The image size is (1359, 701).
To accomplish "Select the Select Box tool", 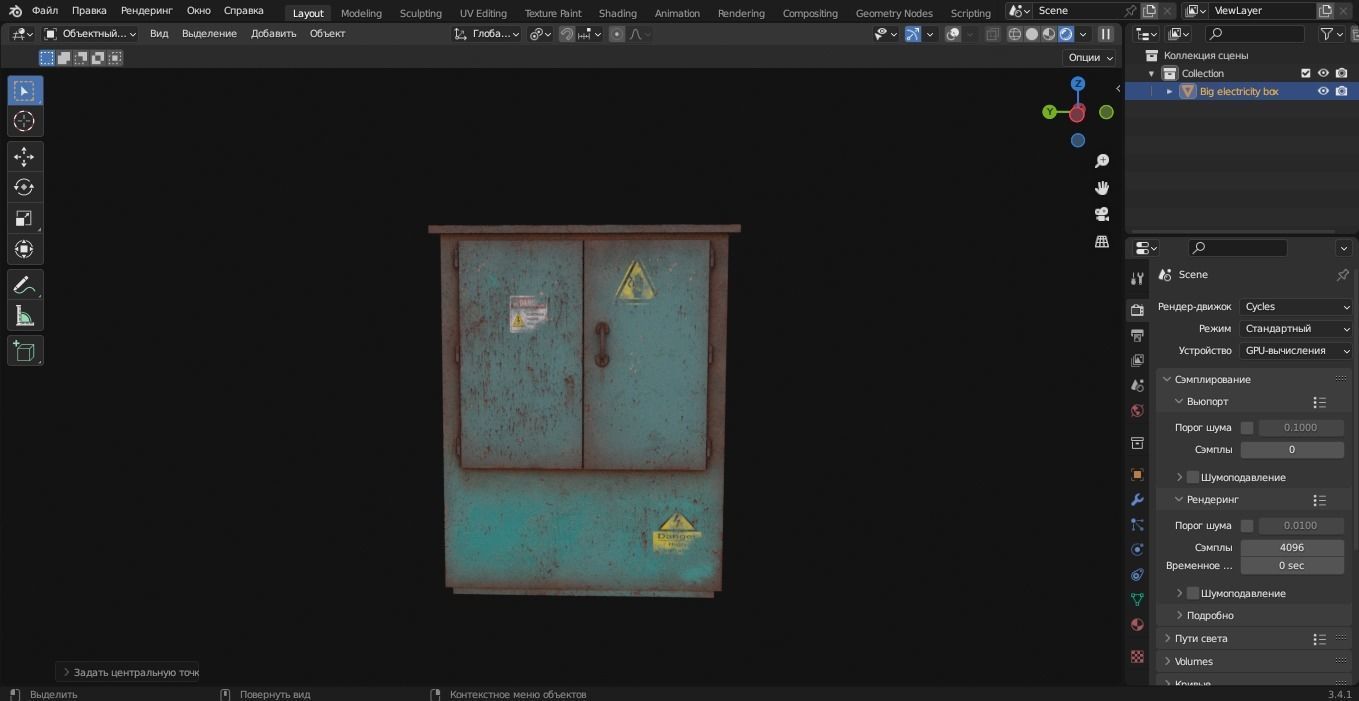I will (x=25, y=91).
